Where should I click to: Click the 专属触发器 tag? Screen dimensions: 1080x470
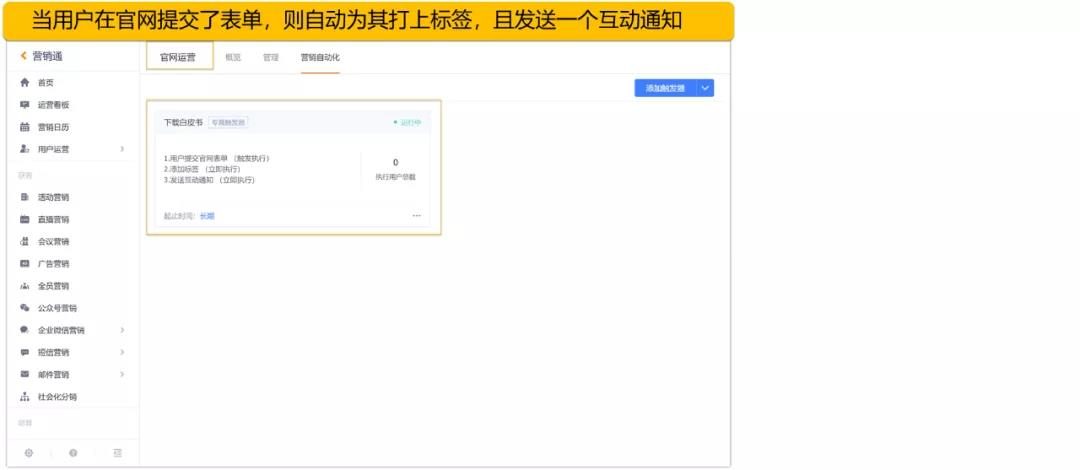(x=228, y=122)
